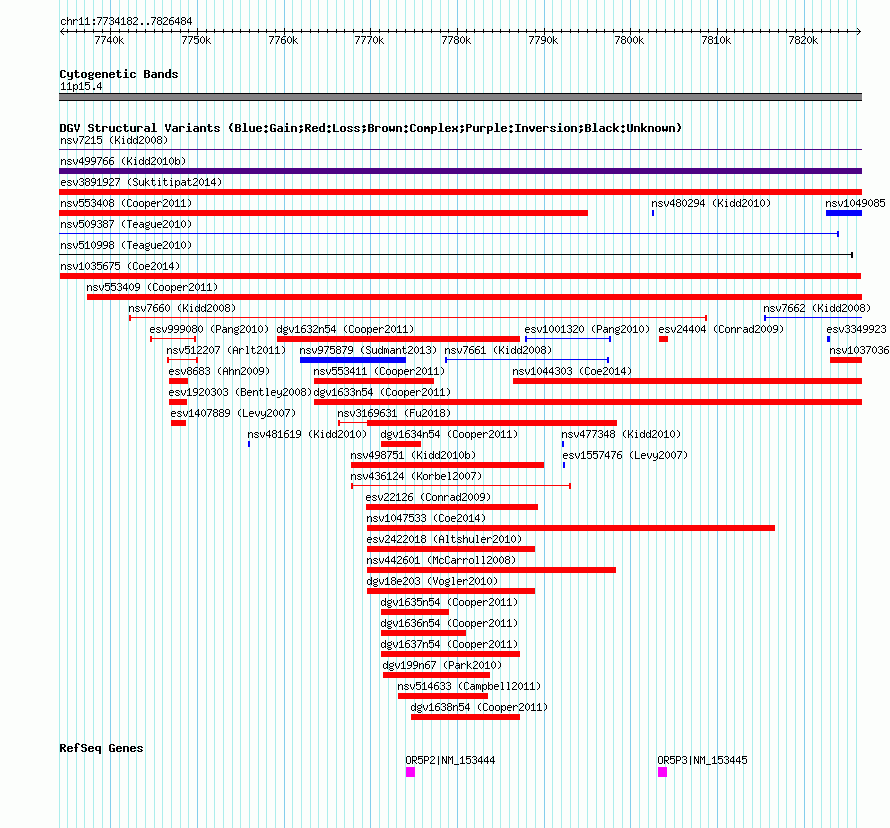Click nsv512207 (Arlt2011) label
Screen dimensions: 890x828
click(x=226, y=350)
